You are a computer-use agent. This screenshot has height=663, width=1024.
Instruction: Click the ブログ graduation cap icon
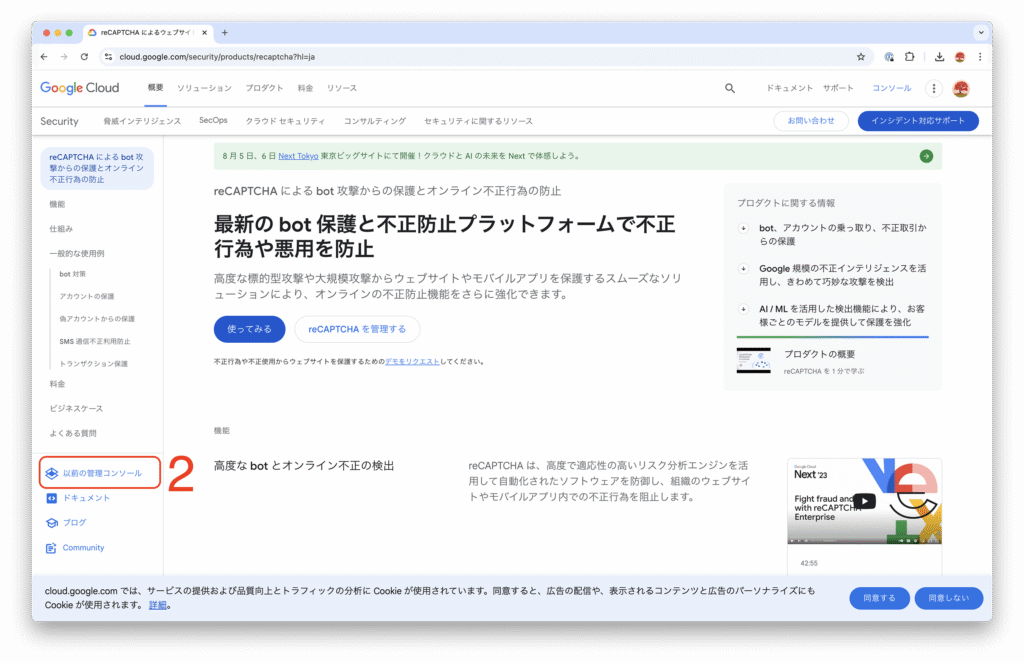pos(52,523)
